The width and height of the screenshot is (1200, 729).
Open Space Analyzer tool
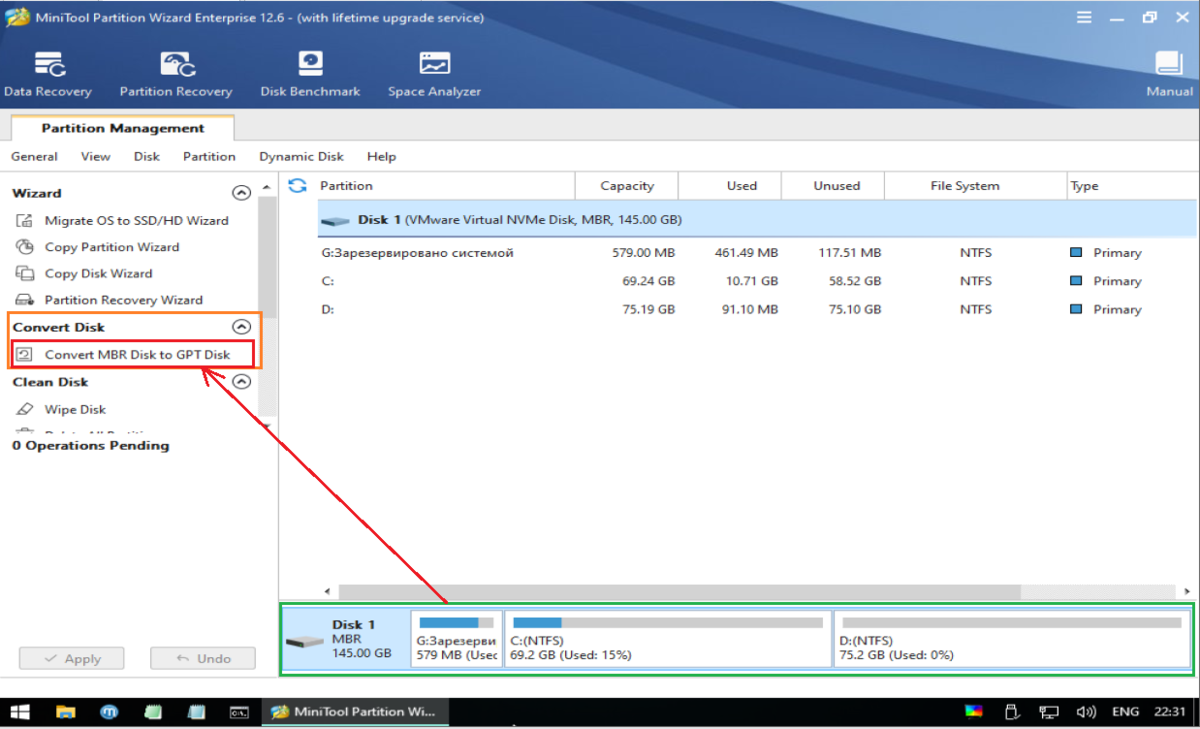pos(434,75)
